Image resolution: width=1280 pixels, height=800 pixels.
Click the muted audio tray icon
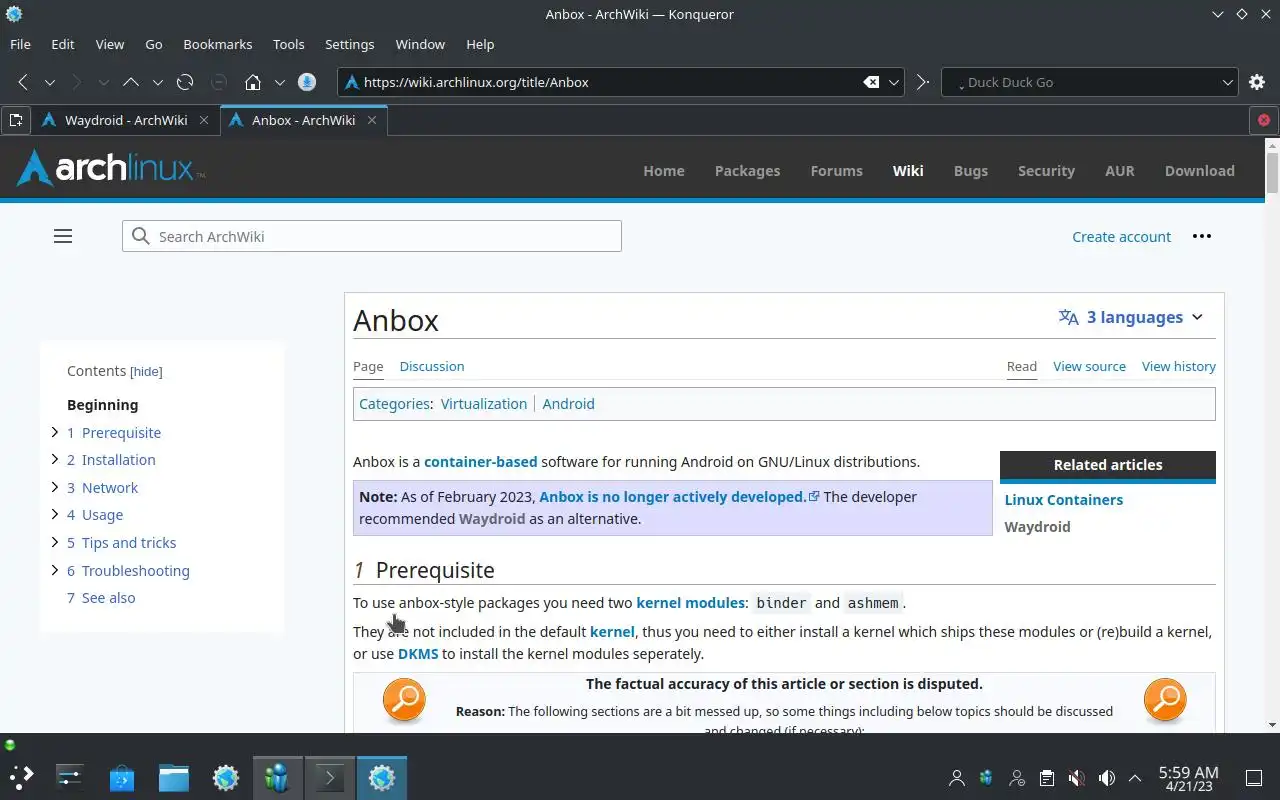pos(1077,778)
